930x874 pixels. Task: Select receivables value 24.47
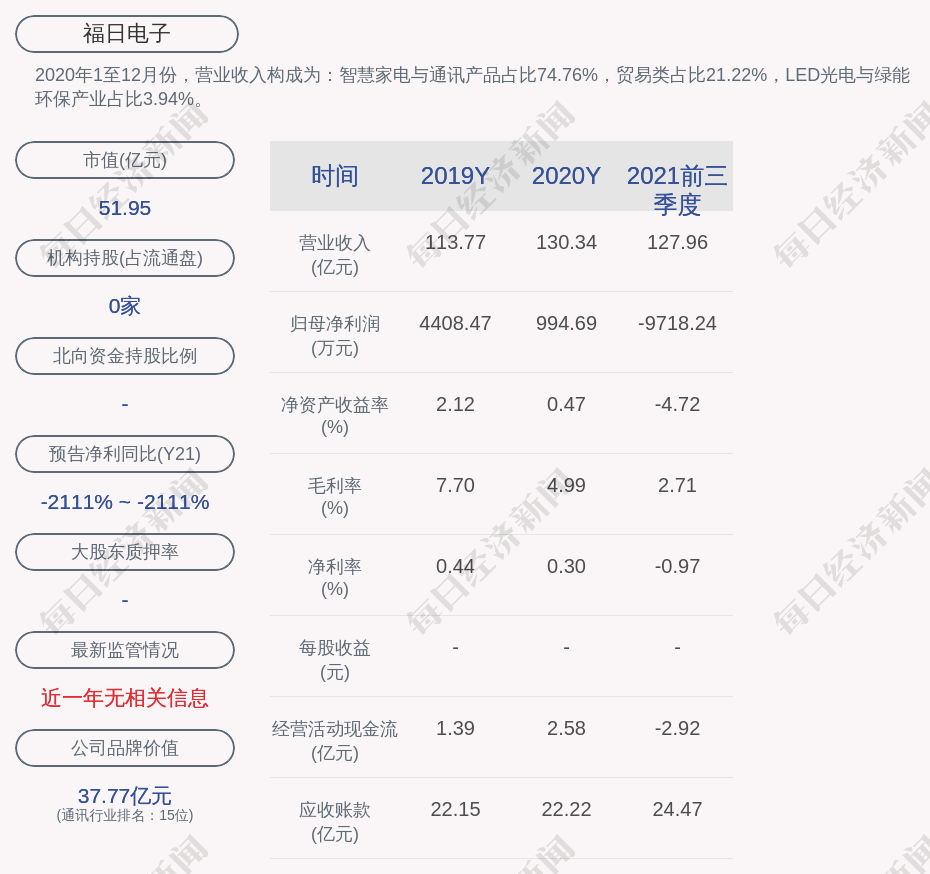677,809
